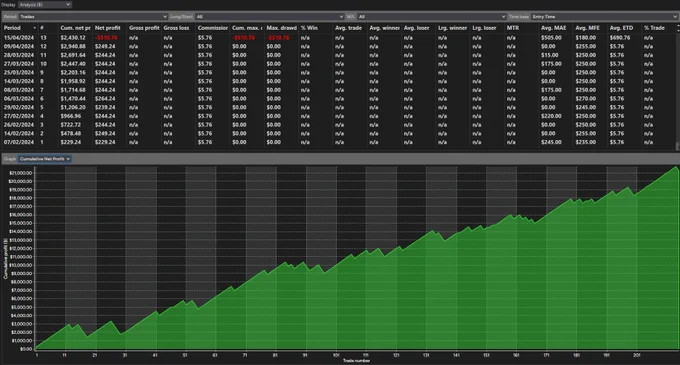Screen dimensions: 680x365
Task: Click the $1,206.20 cumulative net profit cell
Action: pos(73,107)
